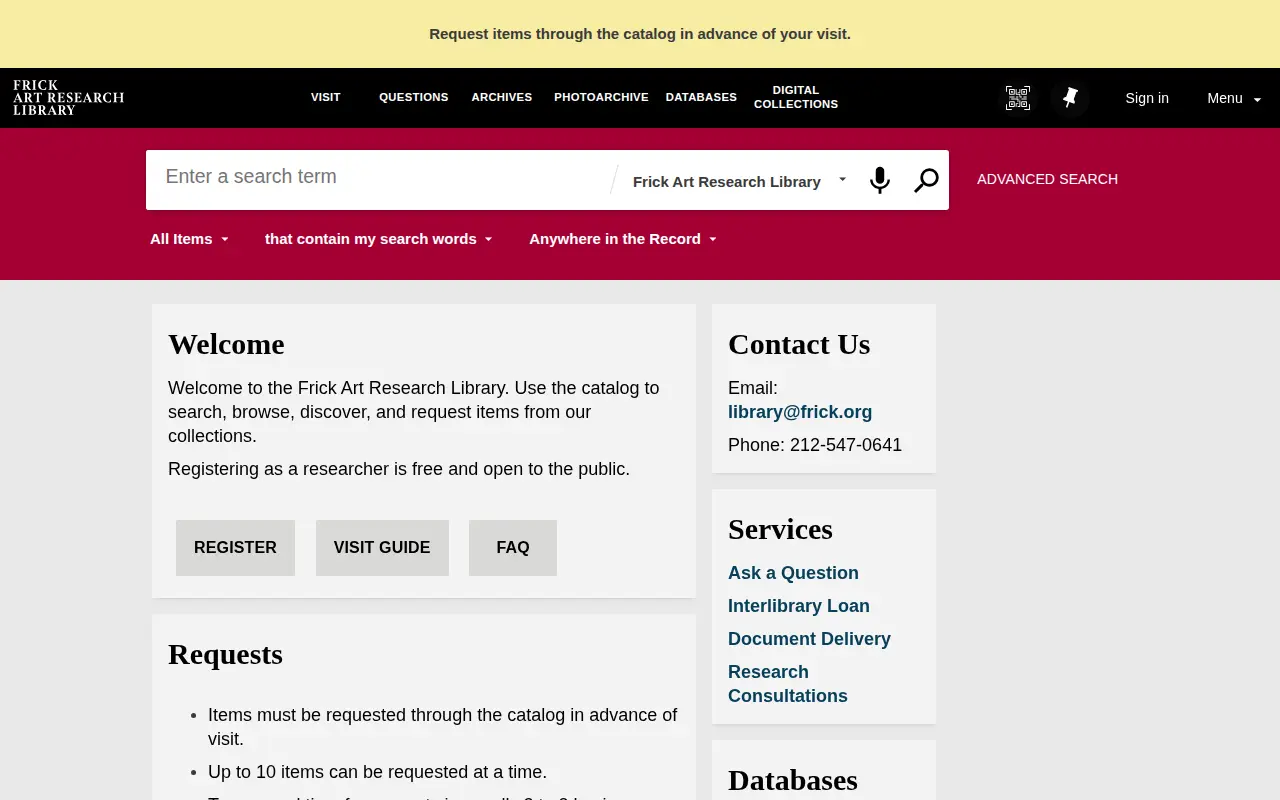Open 'Anywhere in the Record' dropdown
The height and width of the screenshot is (800, 1280).
(x=623, y=239)
